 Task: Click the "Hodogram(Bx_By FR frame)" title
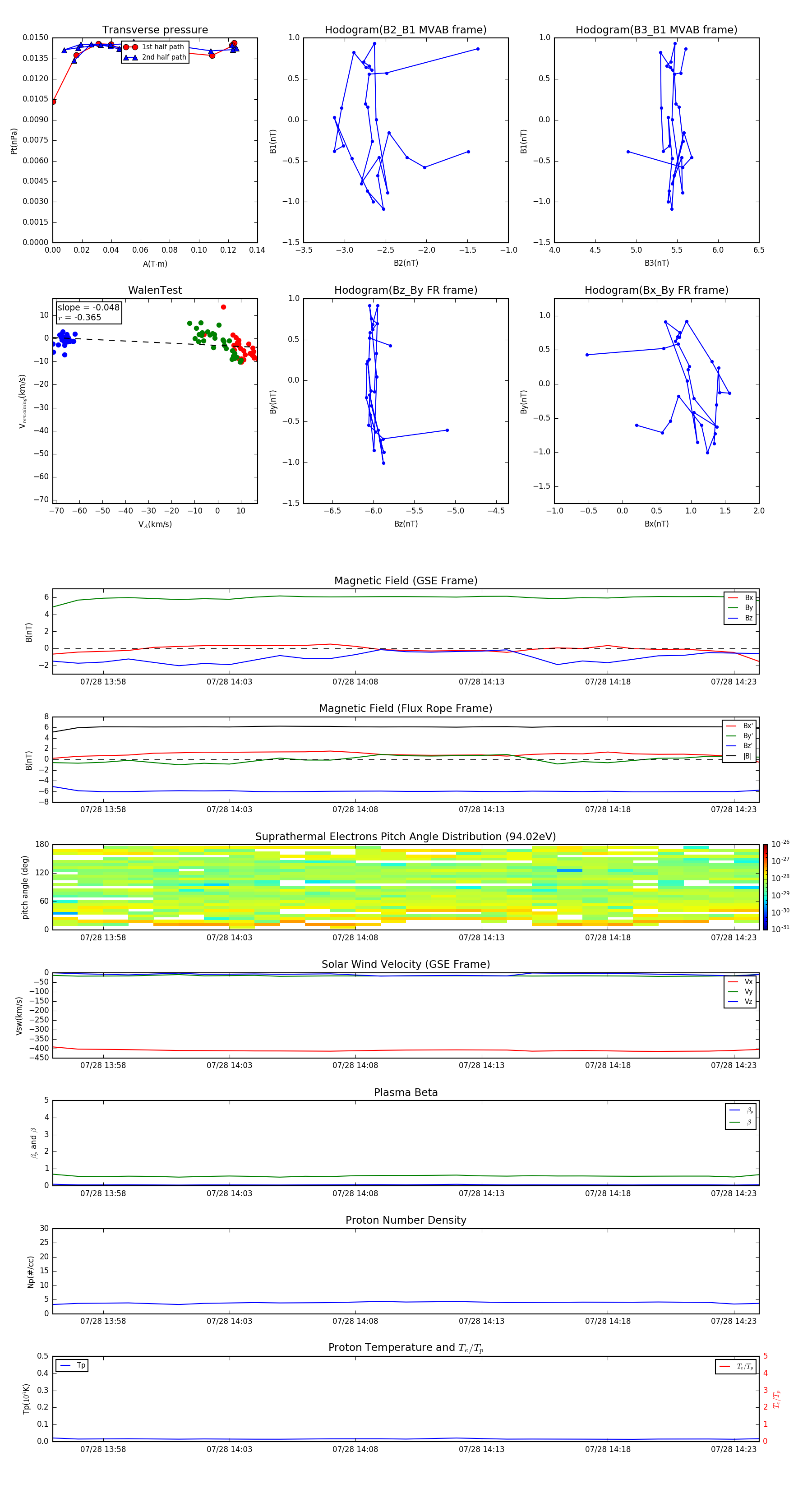point(656,290)
